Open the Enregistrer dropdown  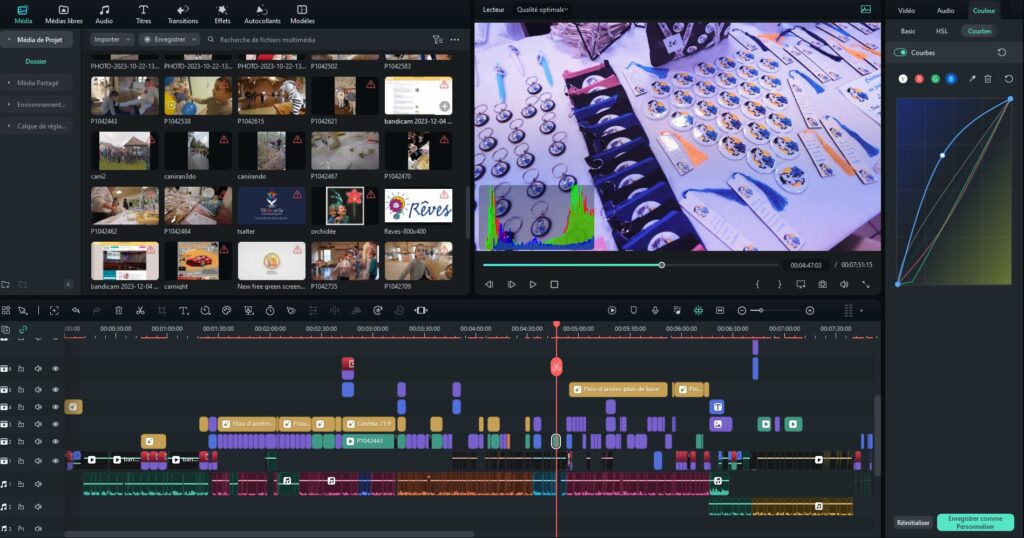pos(170,40)
